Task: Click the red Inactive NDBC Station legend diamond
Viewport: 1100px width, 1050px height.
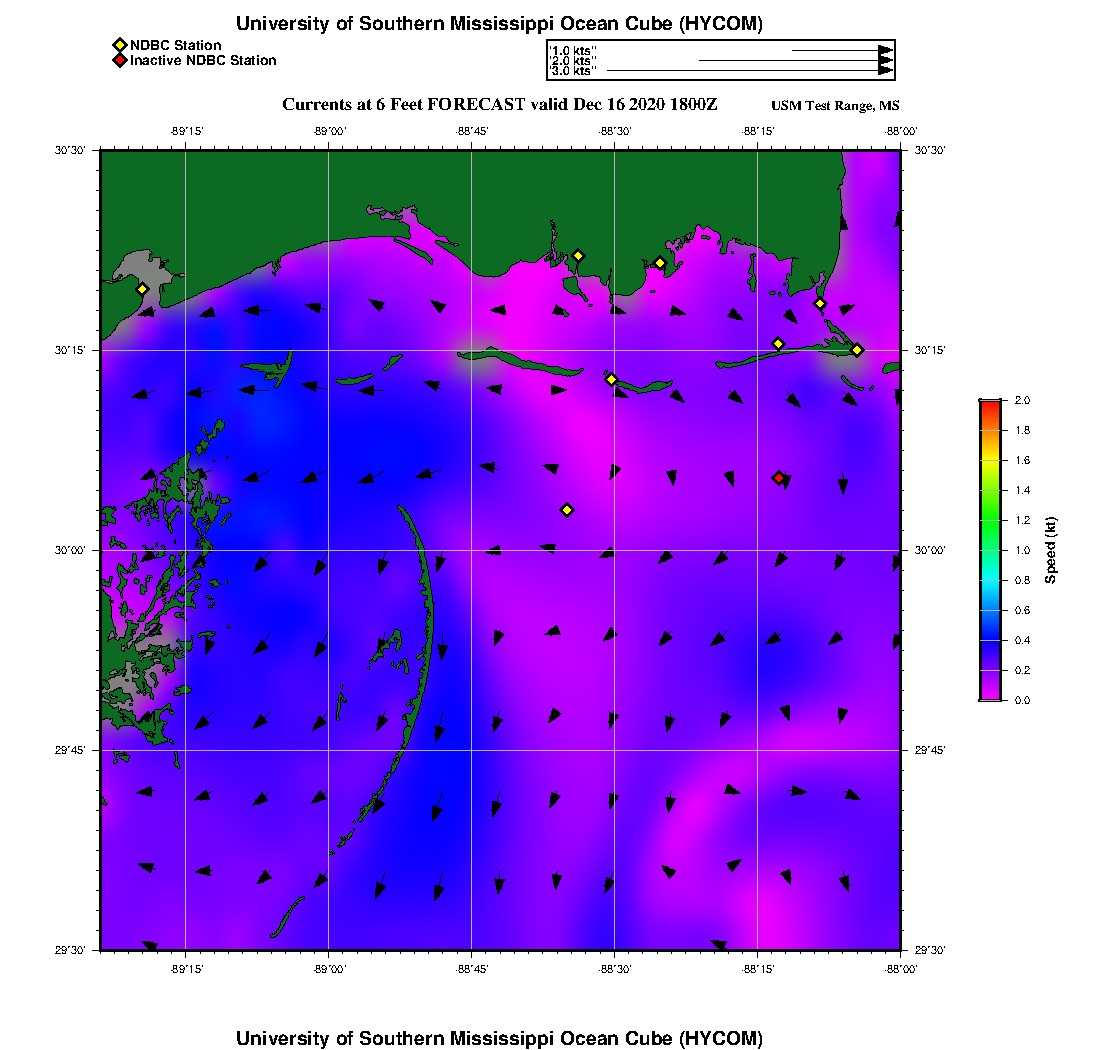Action: (120, 60)
